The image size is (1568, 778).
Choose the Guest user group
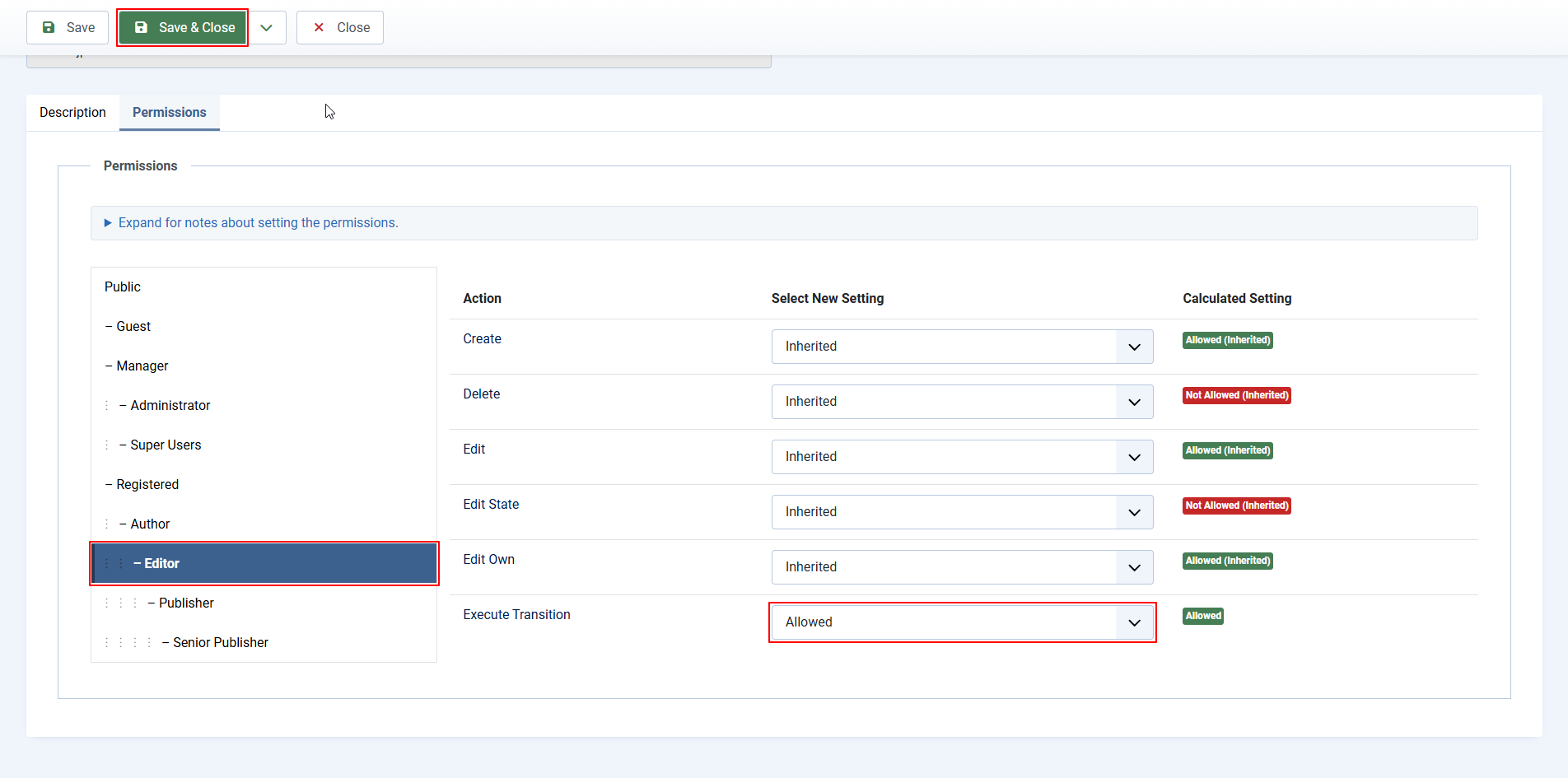(x=133, y=326)
